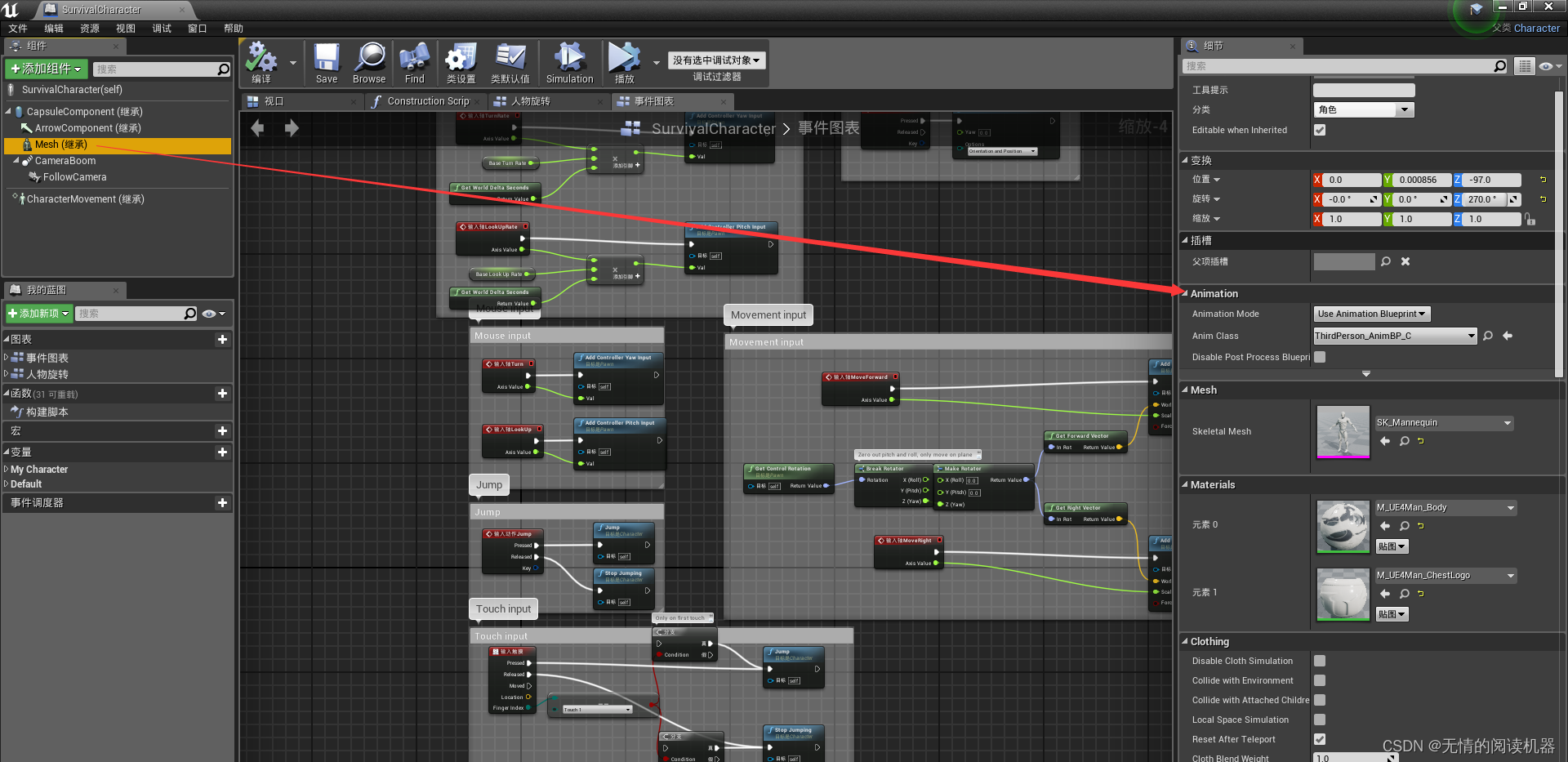Reset Skeletal Mesh to default yellow arrow

pyautogui.click(x=1421, y=441)
